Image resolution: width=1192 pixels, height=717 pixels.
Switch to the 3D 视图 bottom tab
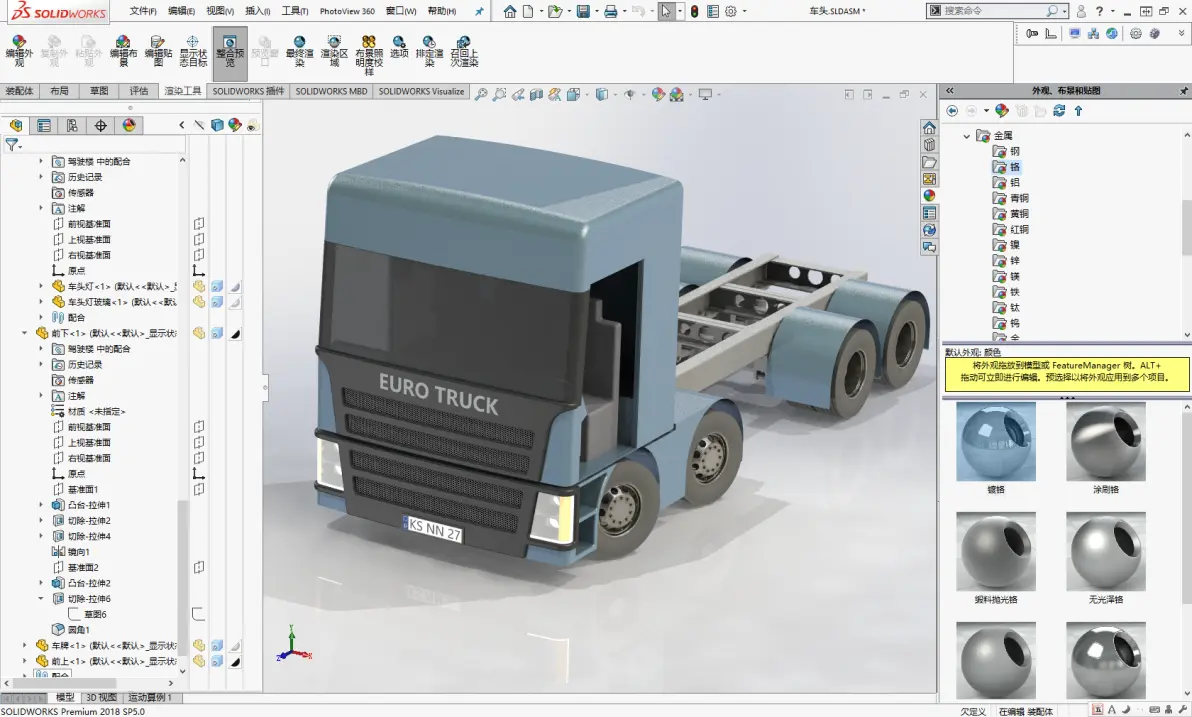[x=101, y=697]
